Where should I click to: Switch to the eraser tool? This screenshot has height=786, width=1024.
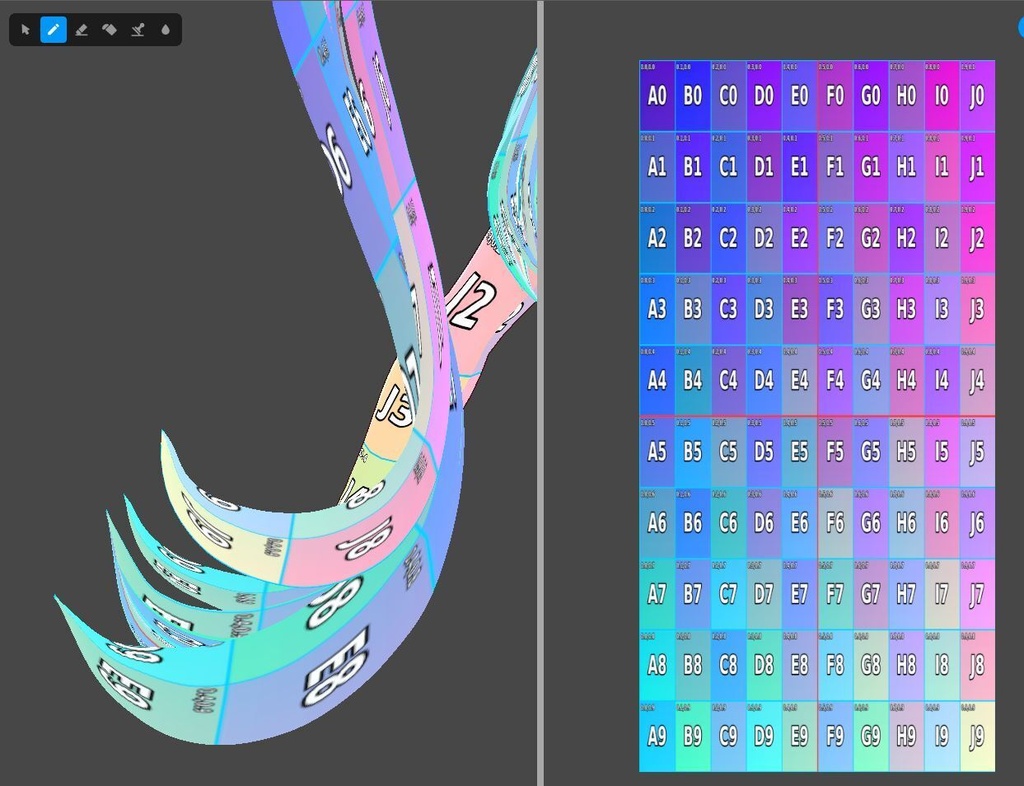pyautogui.click(x=82, y=30)
